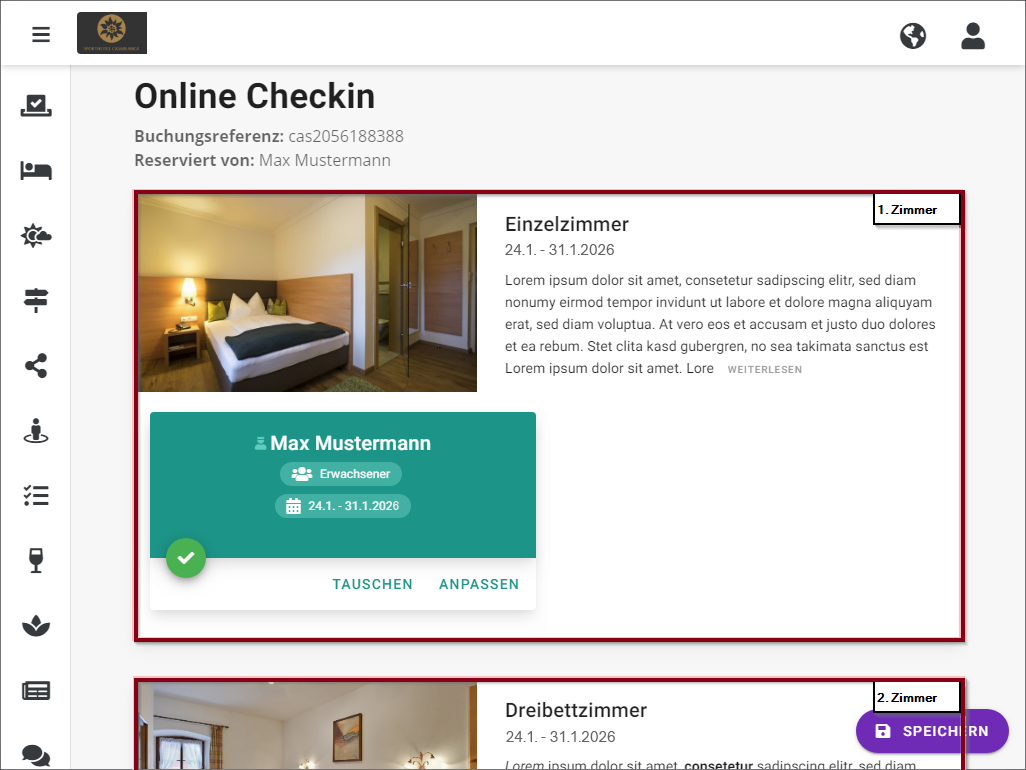
Task: Click the 24.1. - 31.1.2026 date chip
Action: (x=343, y=505)
